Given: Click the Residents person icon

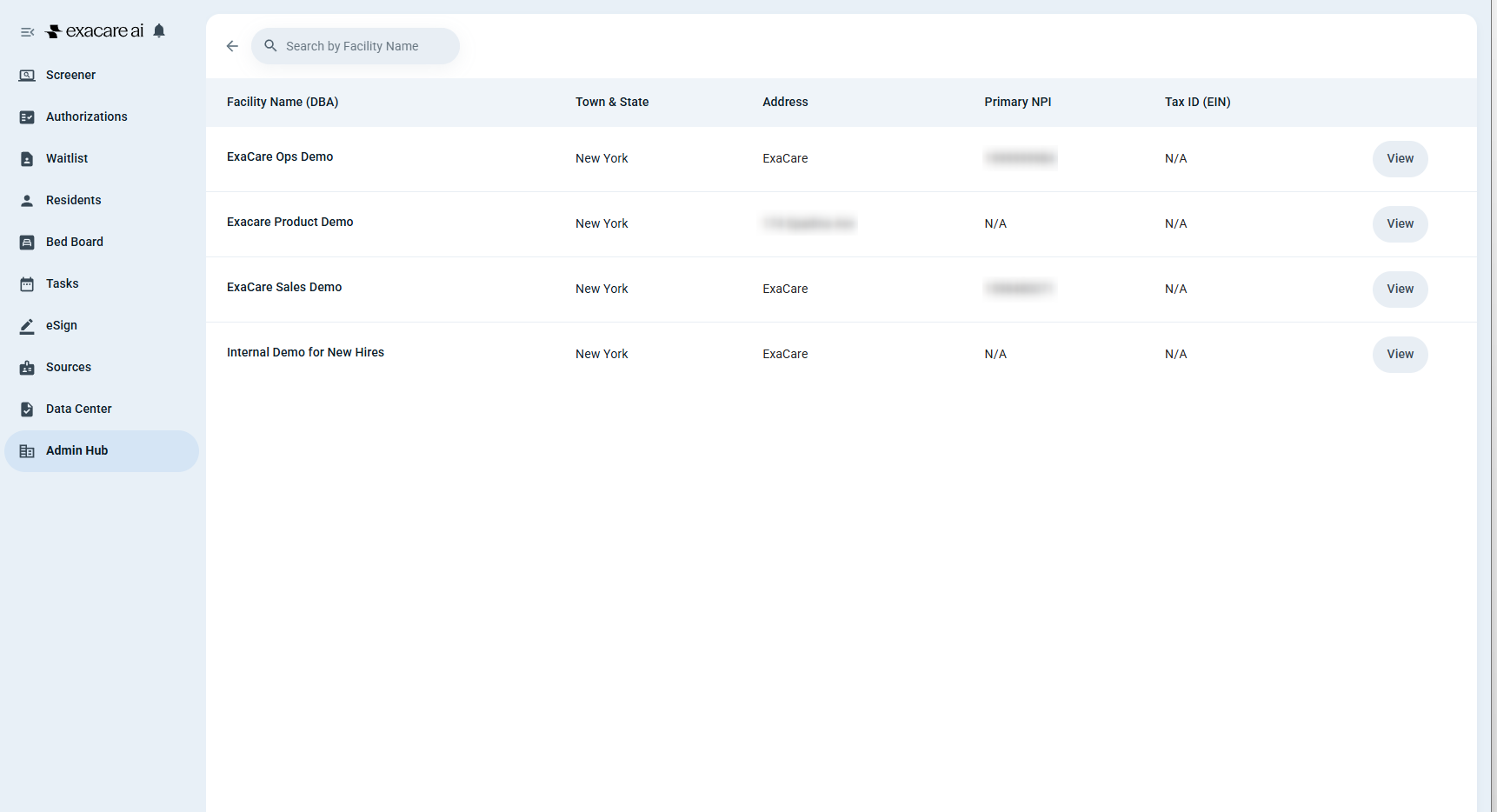Looking at the screenshot, I should (27, 201).
